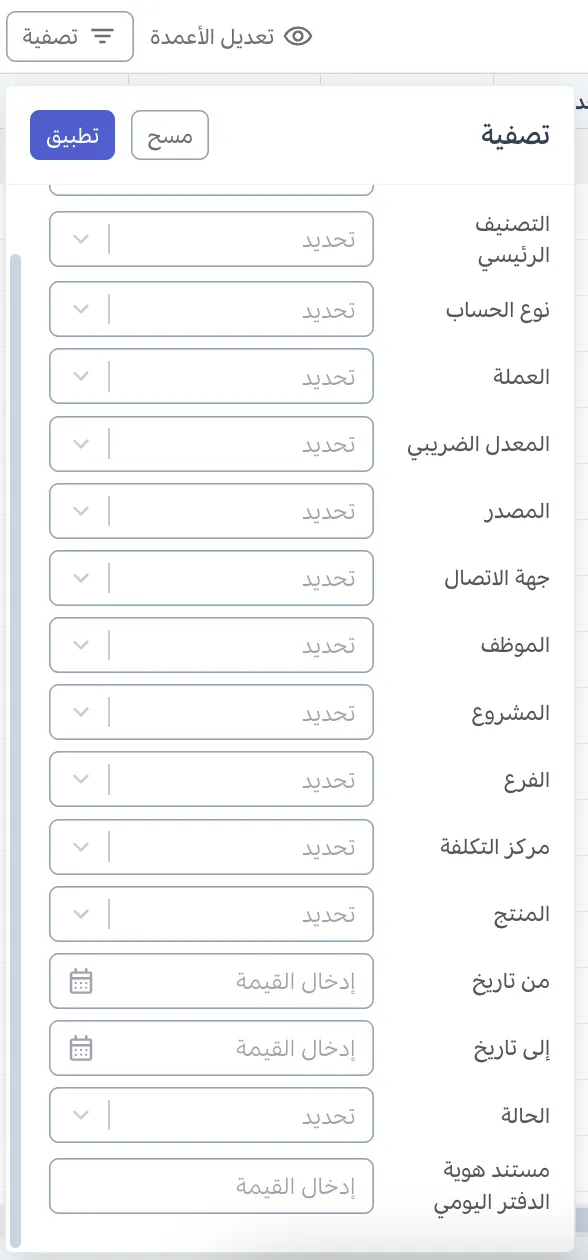
Task: Click the تطبيق button to apply filters
Action: 72,135
